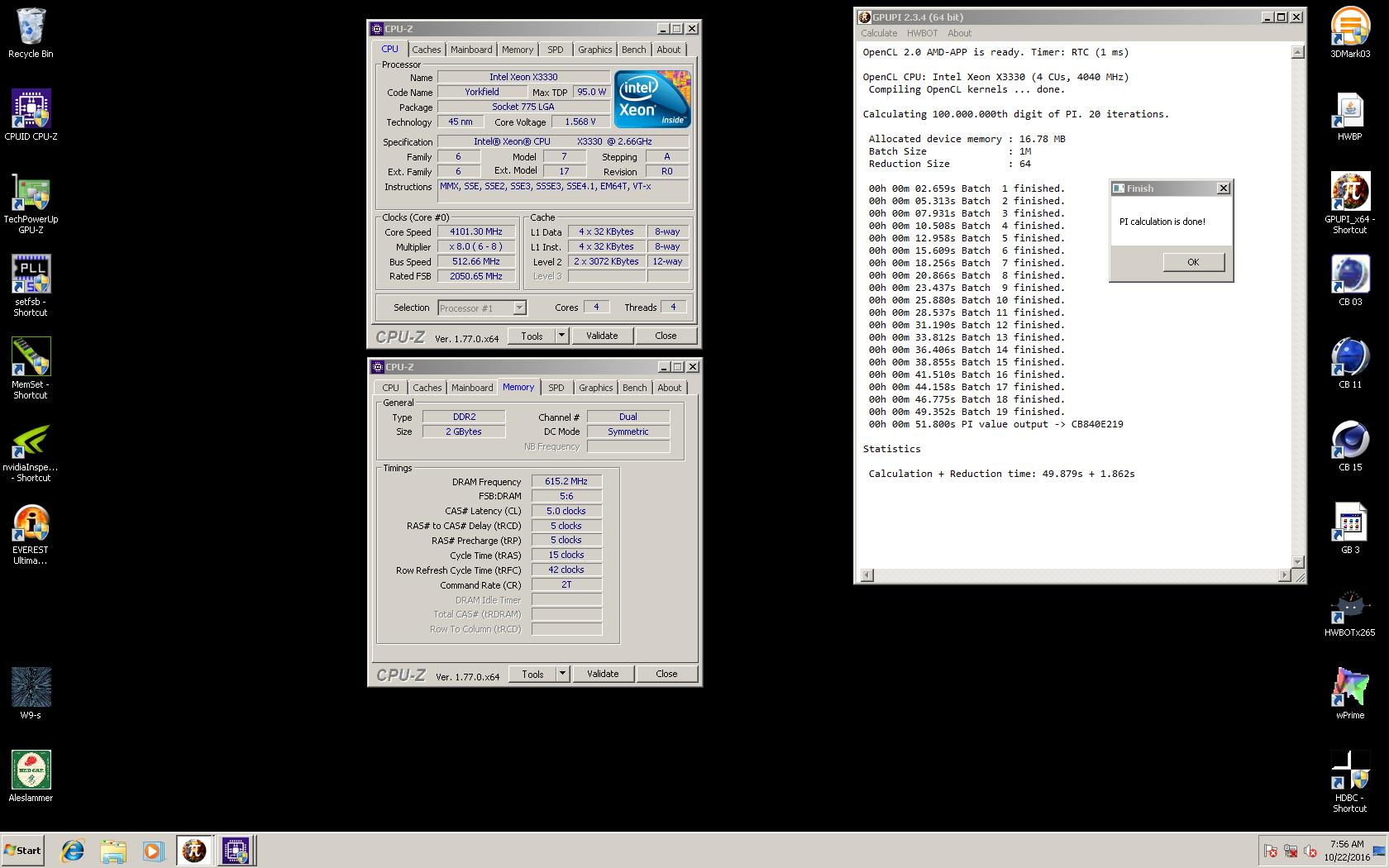Viewport: 1389px width, 868px height.
Task: Open CB 03 Cinebench shortcut
Action: (1350, 281)
